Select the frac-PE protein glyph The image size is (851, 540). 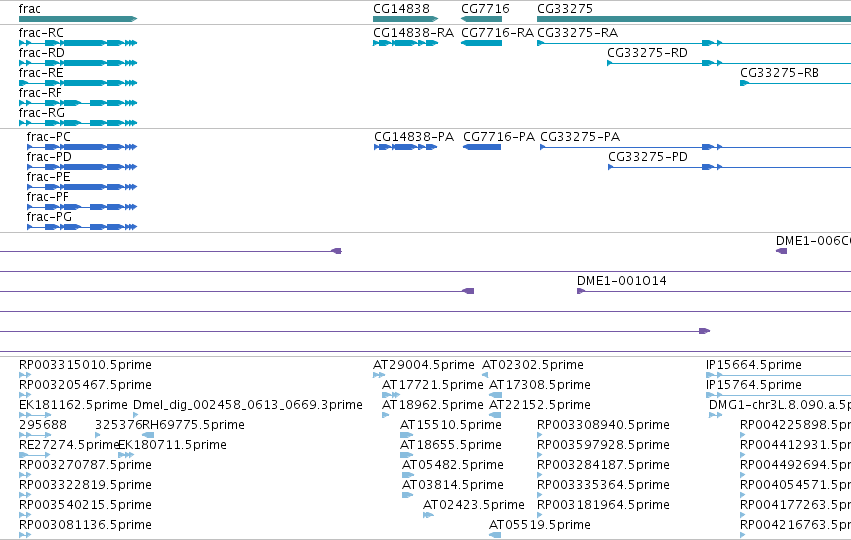pyautogui.click(x=82, y=187)
